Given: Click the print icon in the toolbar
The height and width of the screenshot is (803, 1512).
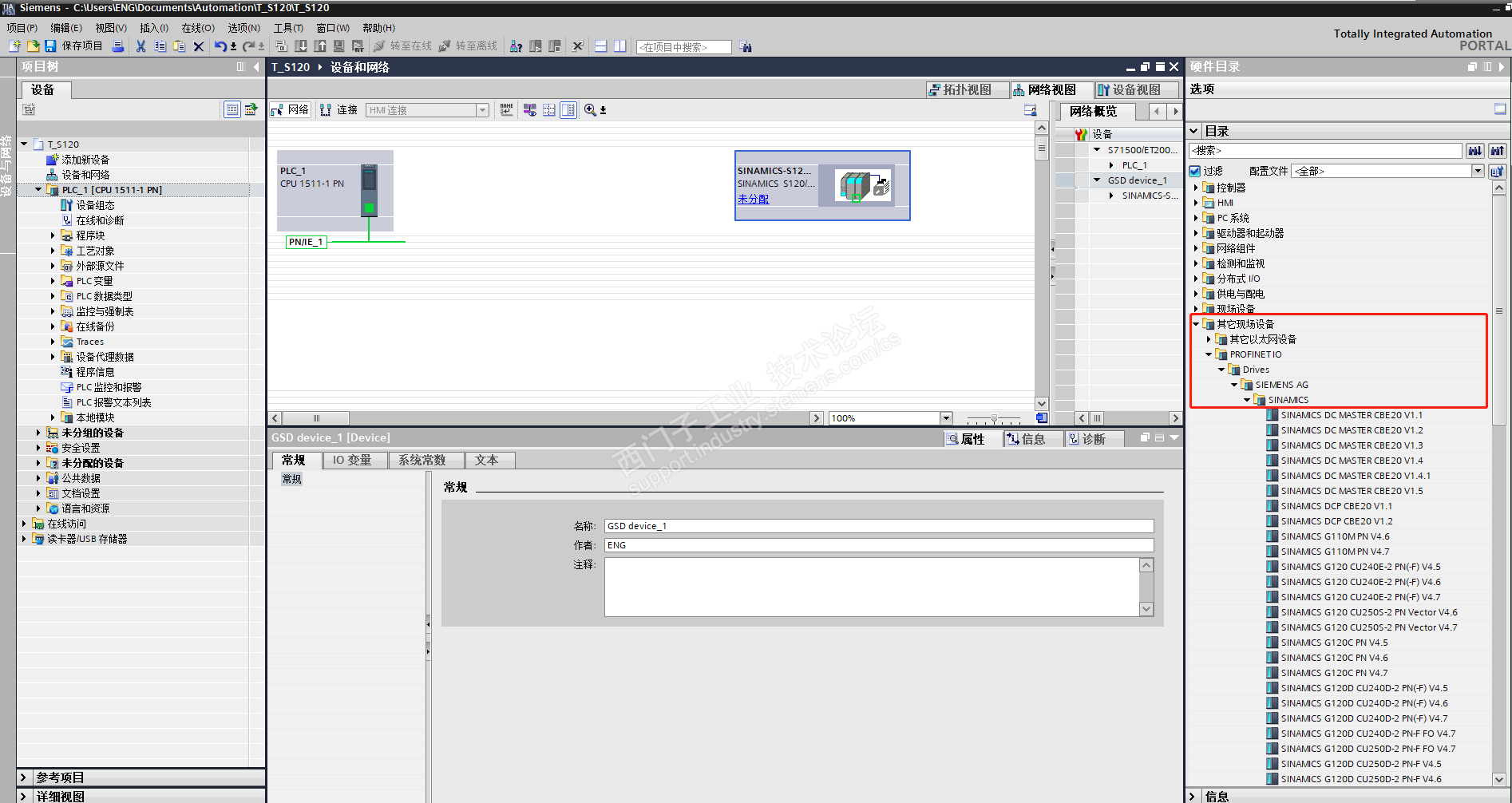Looking at the screenshot, I should coord(118,46).
